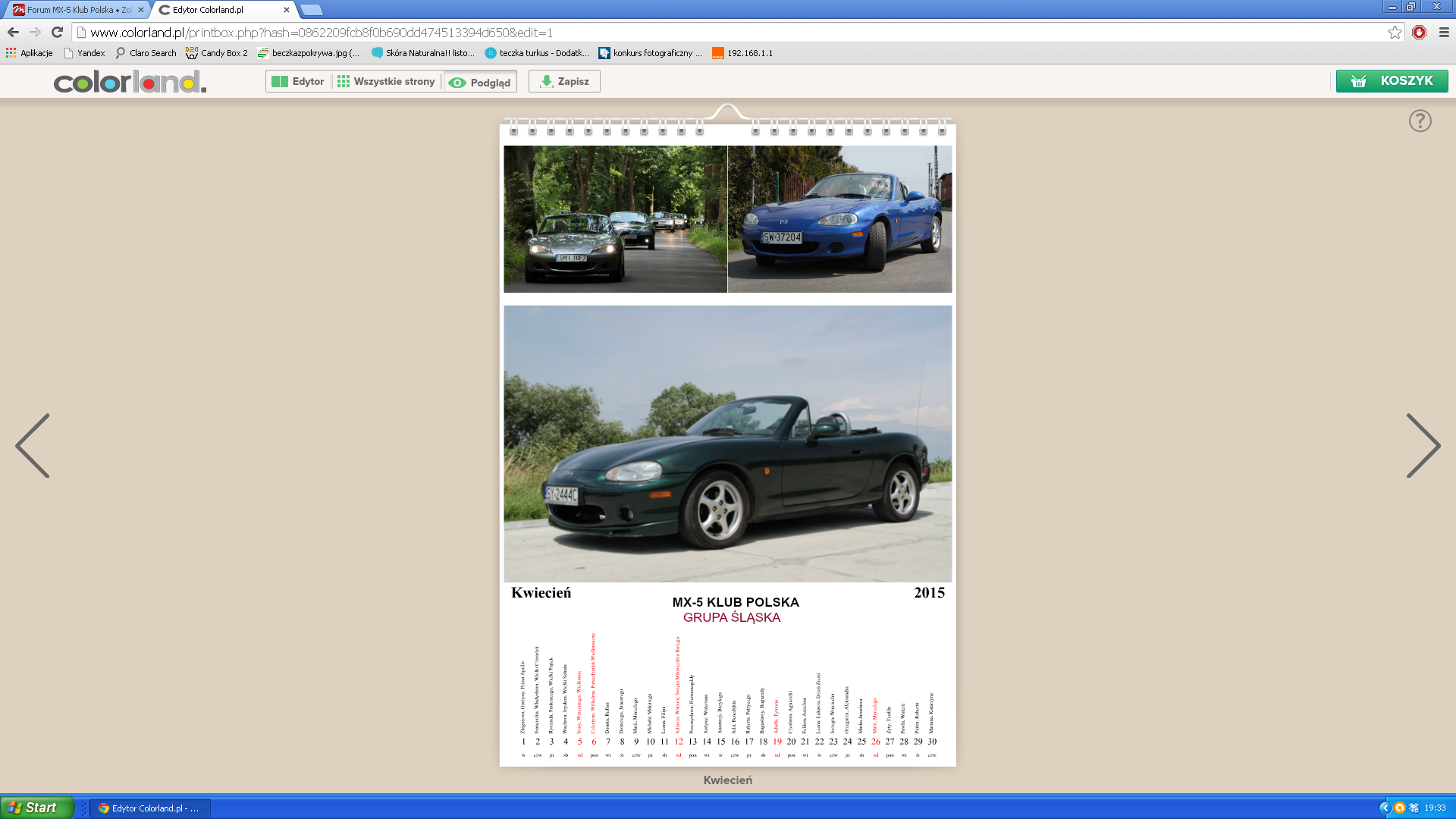The height and width of the screenshot is (819, 1456).
Task: Click the MX-5 KLUB POLSKA heading
Action: [x=736, y=602]
